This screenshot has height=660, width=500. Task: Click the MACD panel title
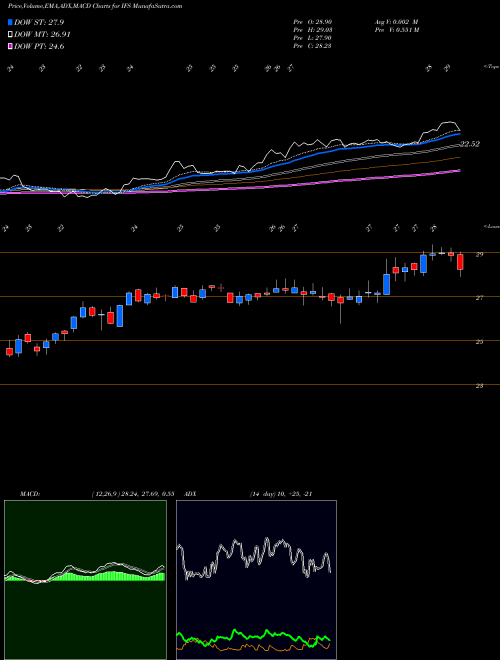click(30, 494)
